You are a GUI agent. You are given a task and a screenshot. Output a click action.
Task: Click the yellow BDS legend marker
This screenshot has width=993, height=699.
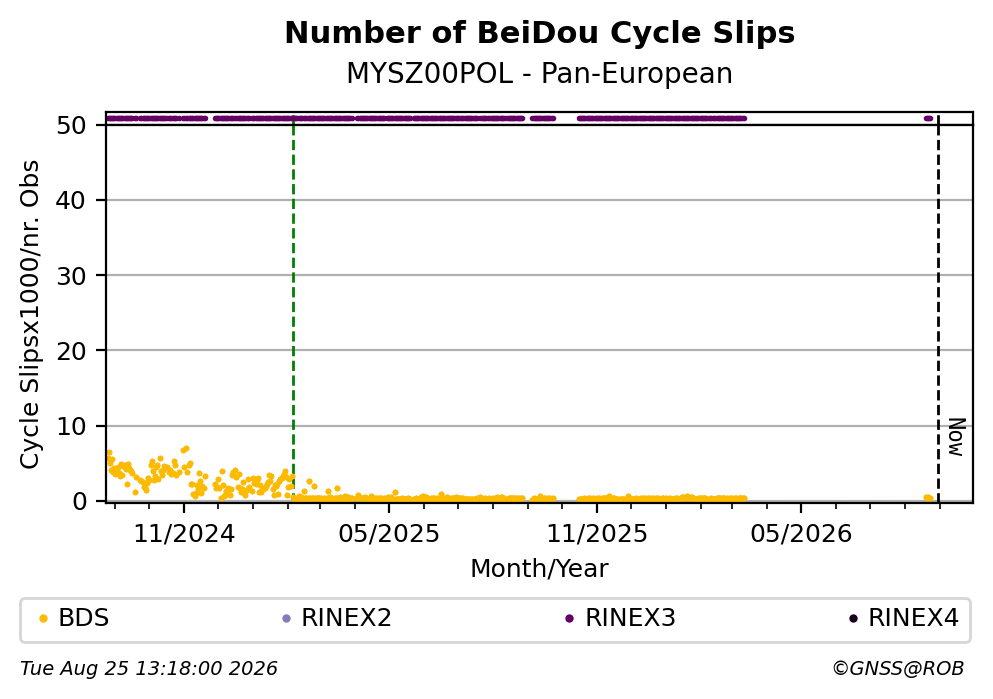pyautogui.click(x=43, y=619)
